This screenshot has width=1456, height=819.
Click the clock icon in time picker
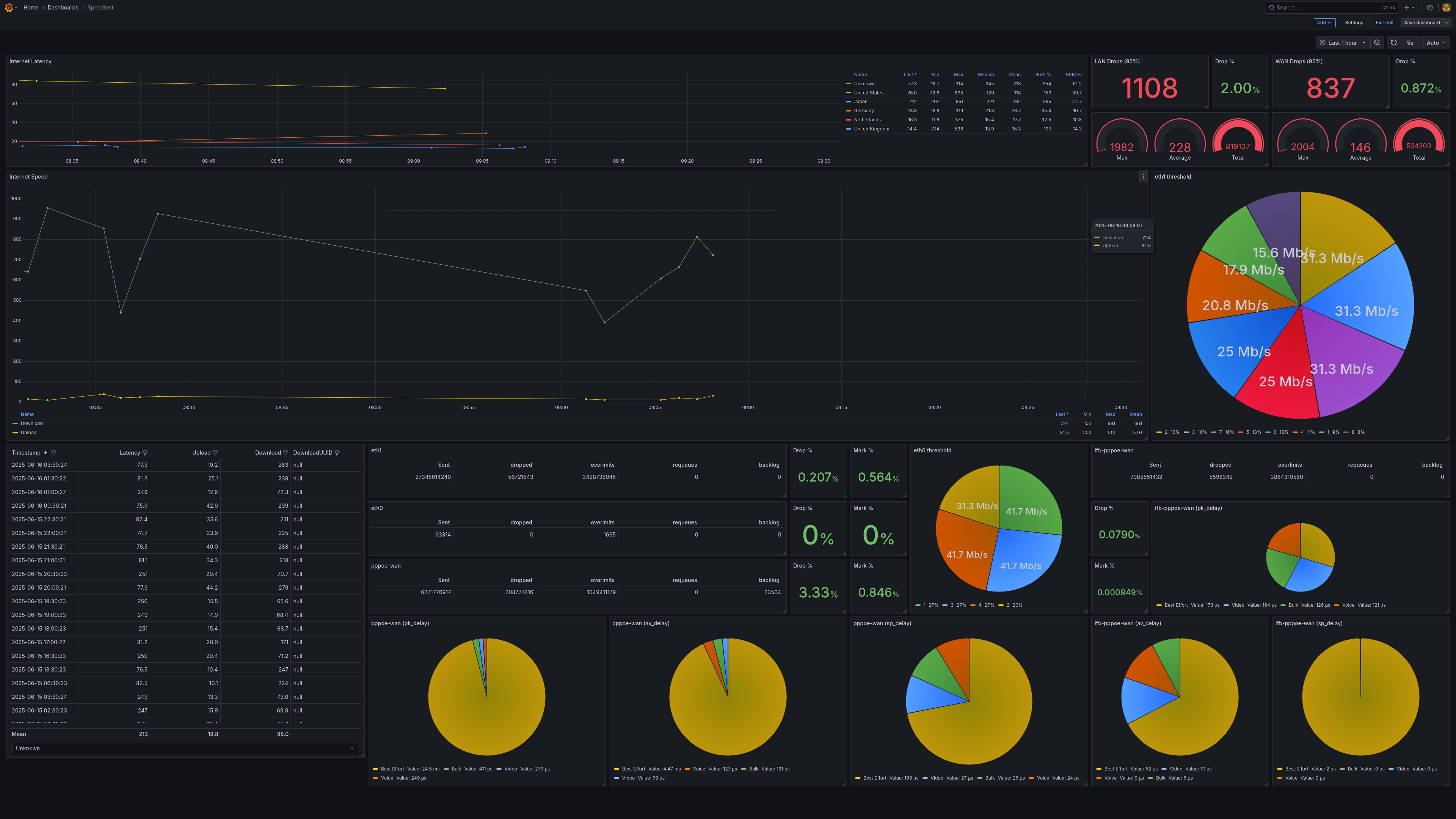tap(1322, 42)
